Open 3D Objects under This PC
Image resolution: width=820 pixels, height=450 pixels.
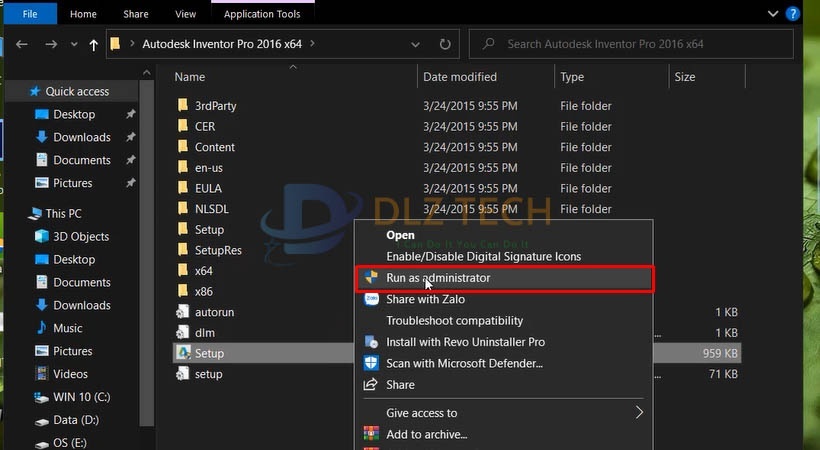[81, 237]
